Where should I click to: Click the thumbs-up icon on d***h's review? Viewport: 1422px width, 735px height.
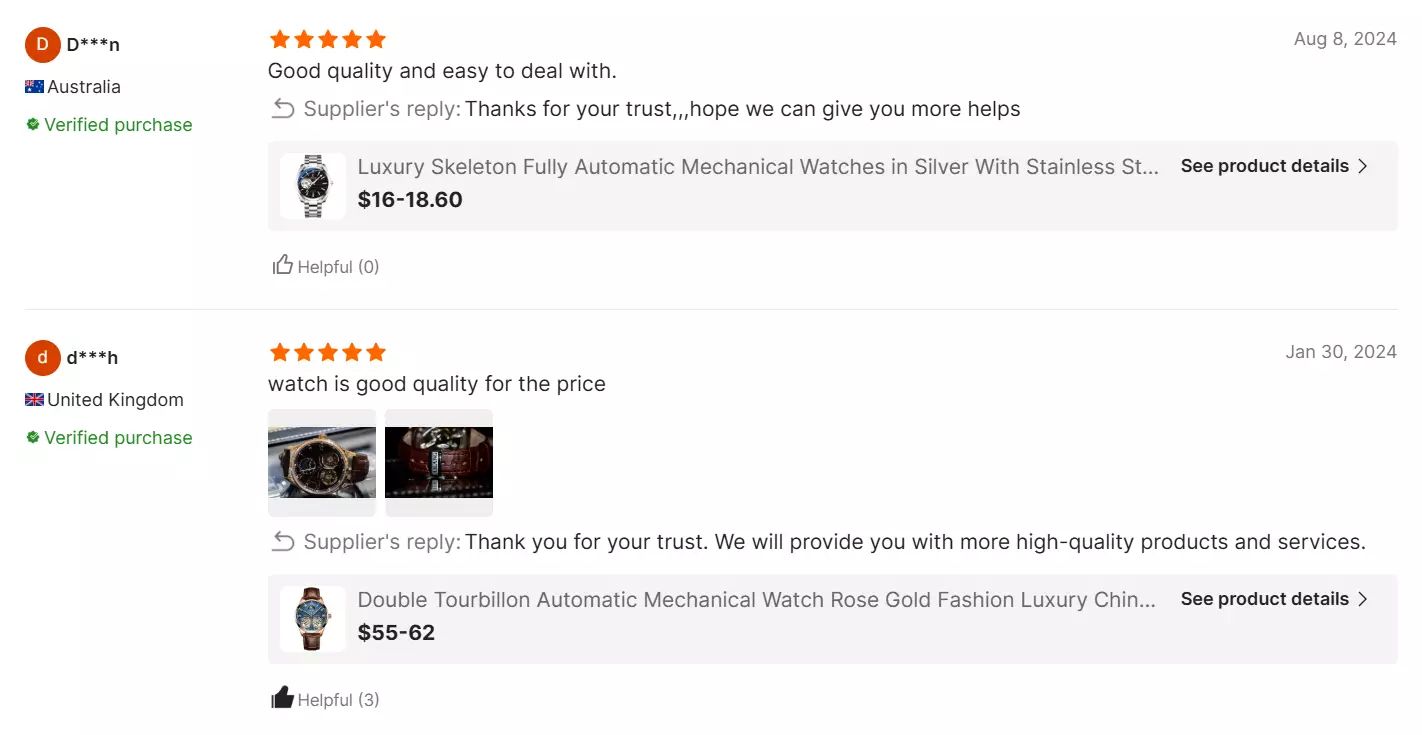[x=281, y=699]
